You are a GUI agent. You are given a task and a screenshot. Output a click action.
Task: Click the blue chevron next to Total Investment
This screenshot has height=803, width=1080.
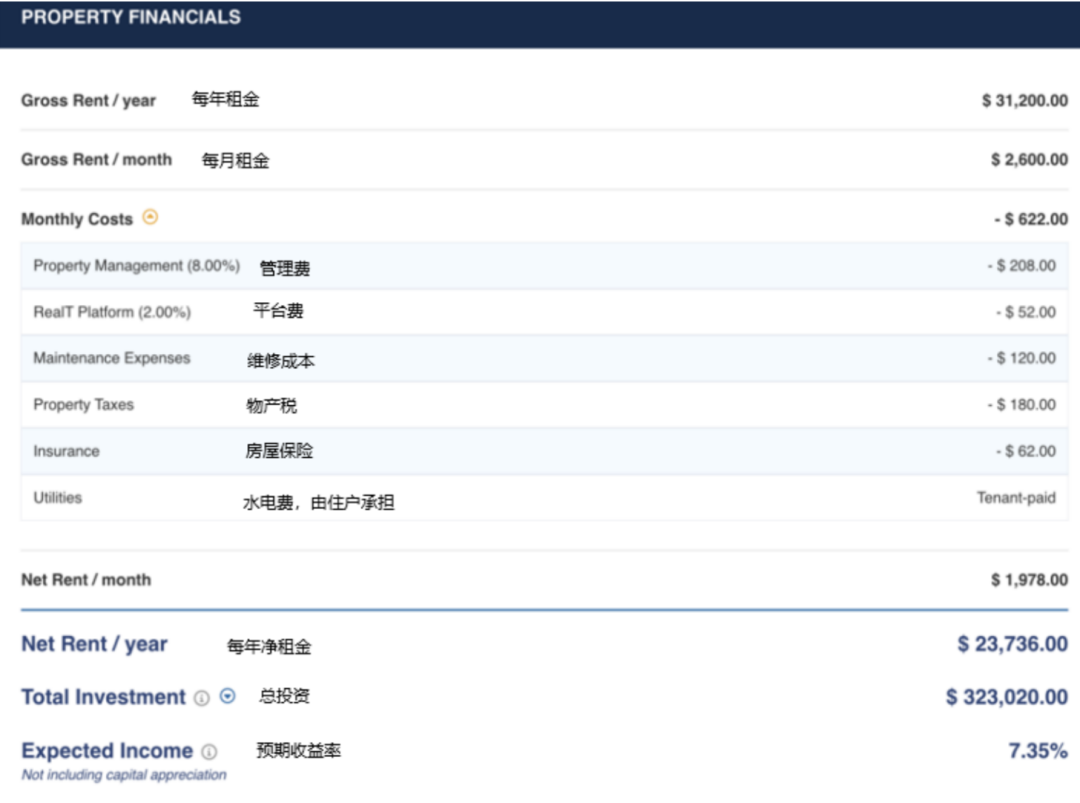pos(227,697)
